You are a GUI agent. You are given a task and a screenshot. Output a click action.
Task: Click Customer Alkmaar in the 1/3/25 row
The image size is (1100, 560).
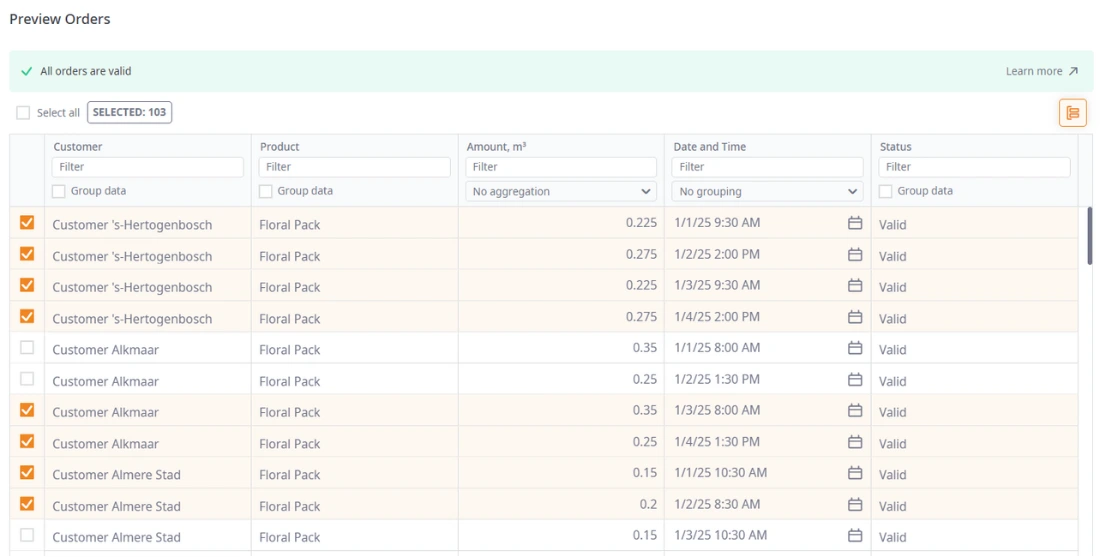(x=105, y=412)
